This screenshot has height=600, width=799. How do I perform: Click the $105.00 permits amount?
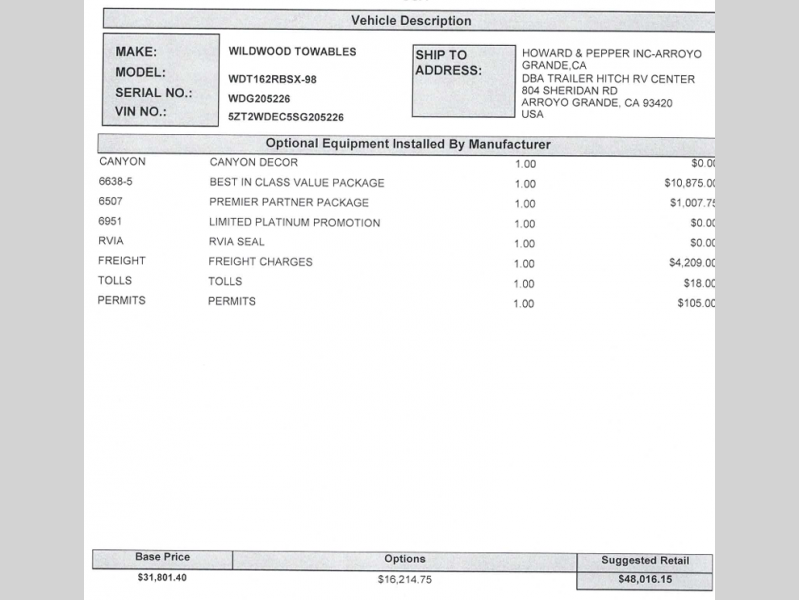click(696, 303)
